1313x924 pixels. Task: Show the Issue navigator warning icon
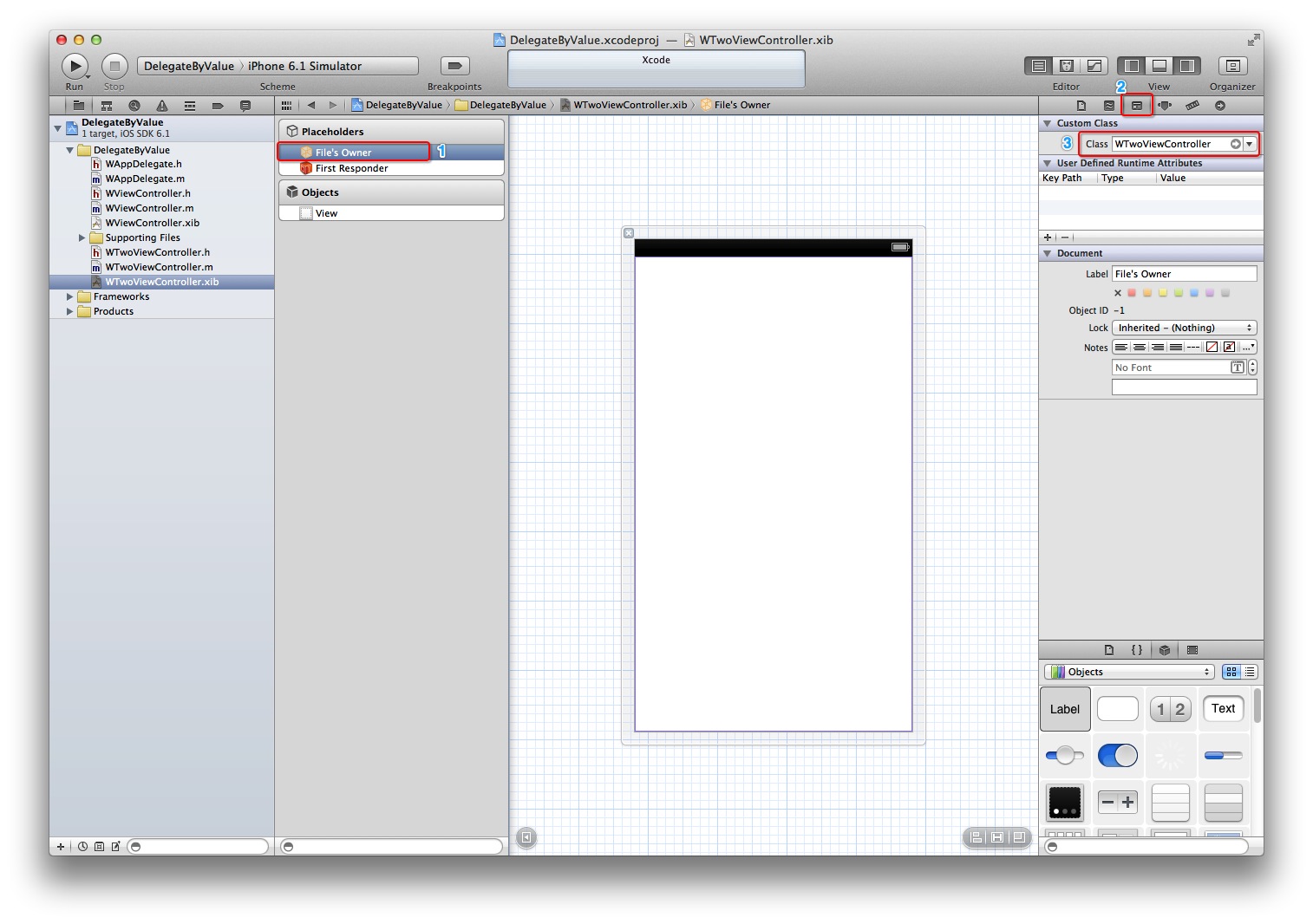pyautogui.click(x=161, y=106)
